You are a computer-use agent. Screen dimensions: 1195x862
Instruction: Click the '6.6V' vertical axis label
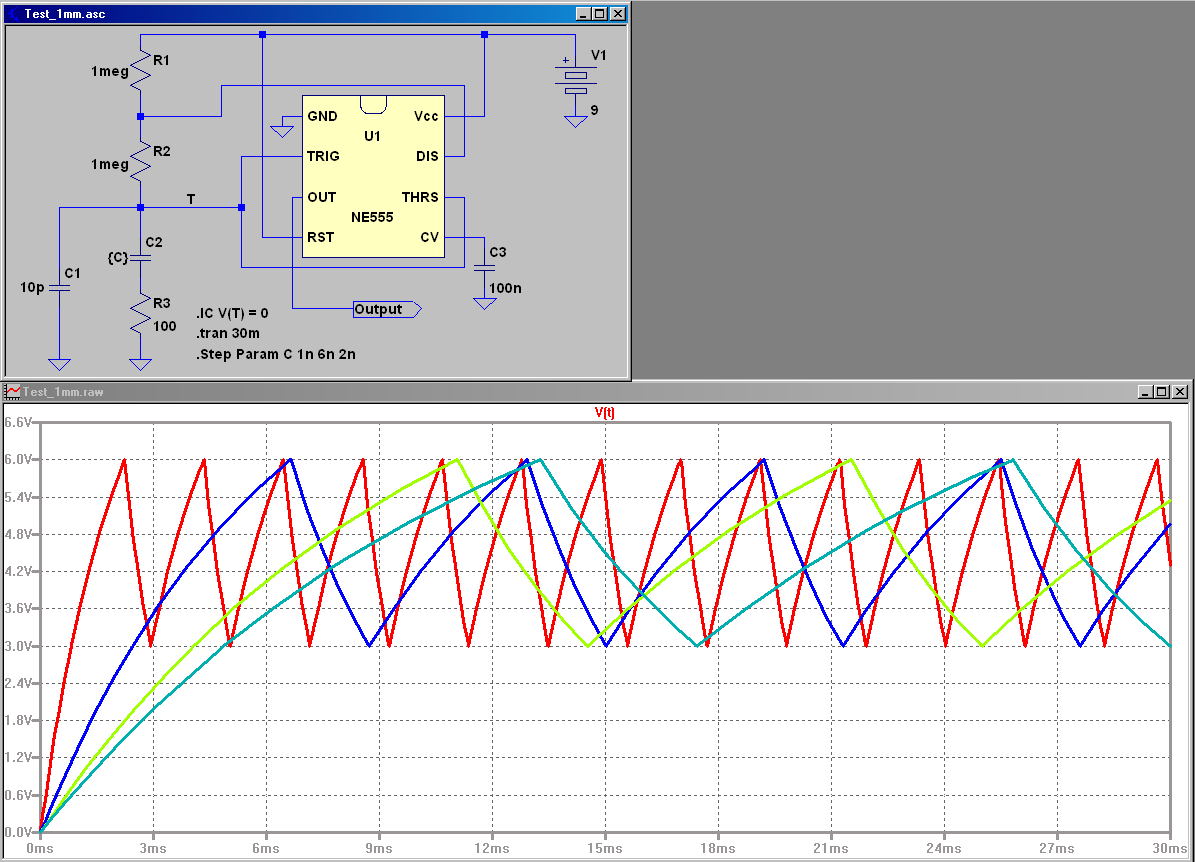[18, 422]
